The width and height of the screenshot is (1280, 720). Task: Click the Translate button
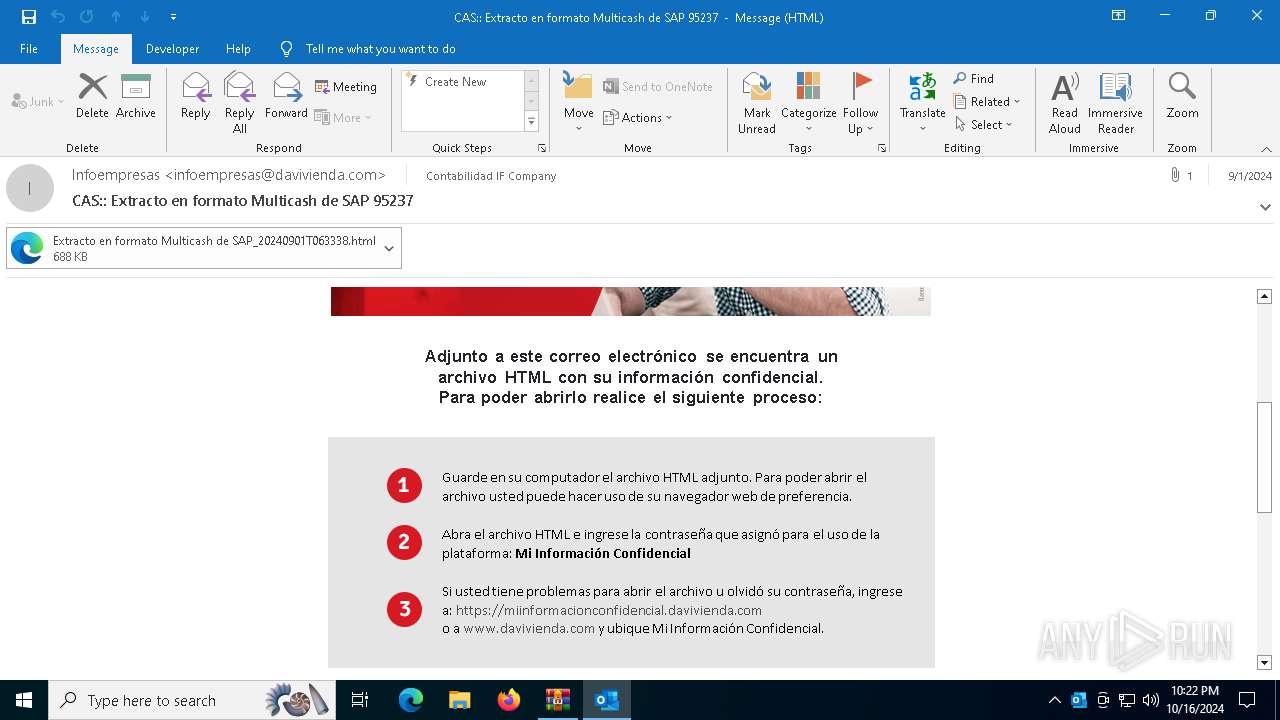coord(922,102)
